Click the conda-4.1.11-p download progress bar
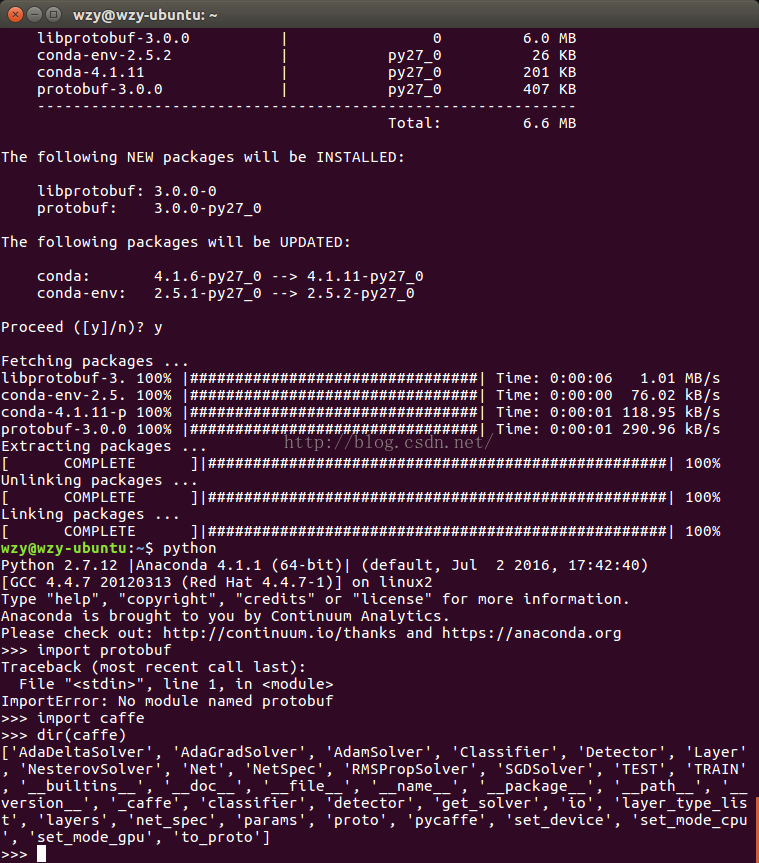759x863 pixels. 334,413
